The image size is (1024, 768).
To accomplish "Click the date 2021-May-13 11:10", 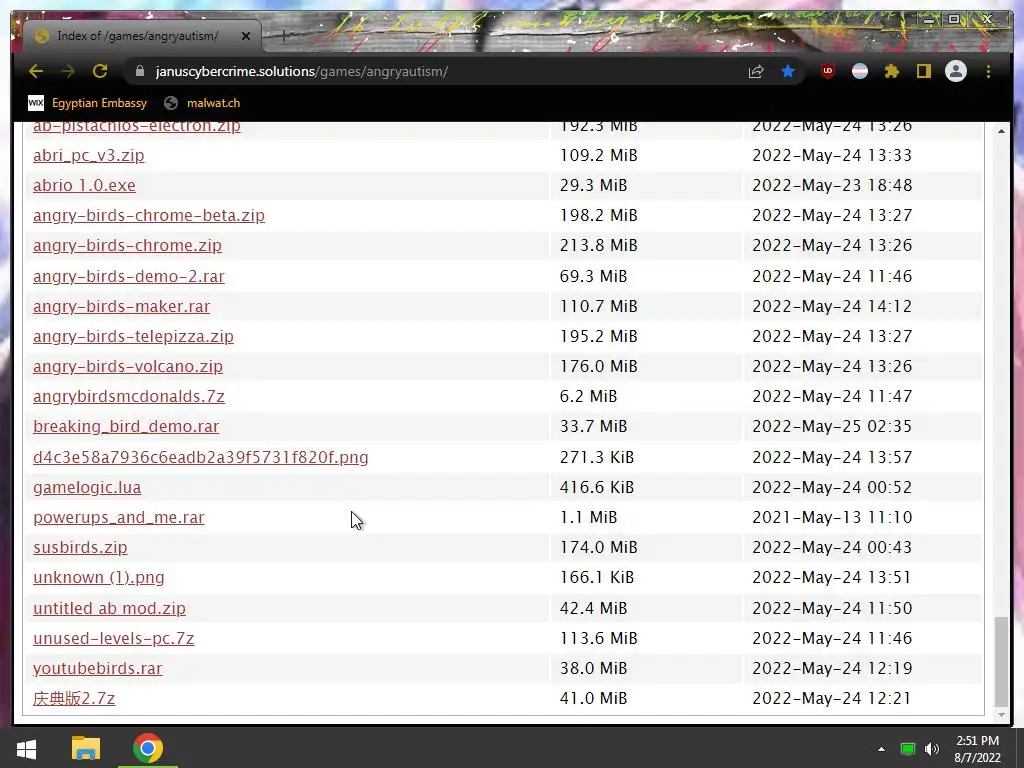I will (831, 517).
